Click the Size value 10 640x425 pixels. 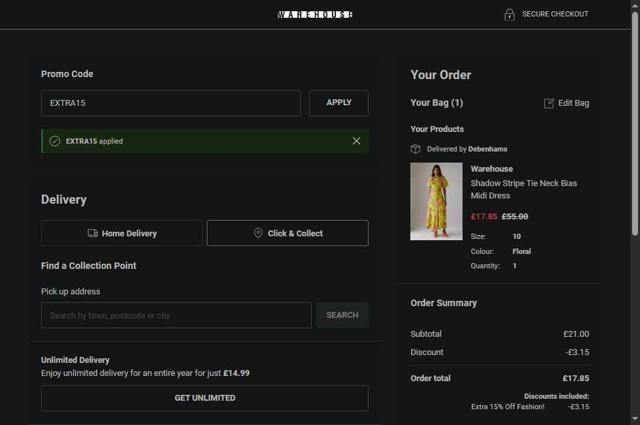tap(517, 236)
